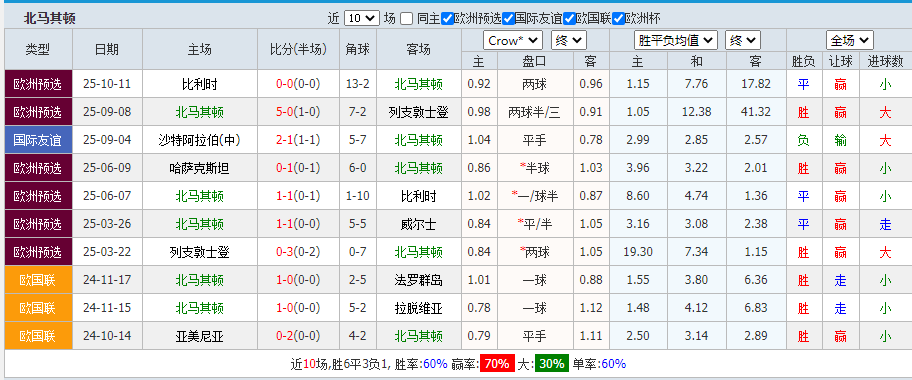The width and height of the screenshot is (912, 380).
Task: Open the 法罗群岛 team link
Action: click(x=419, y=280)
